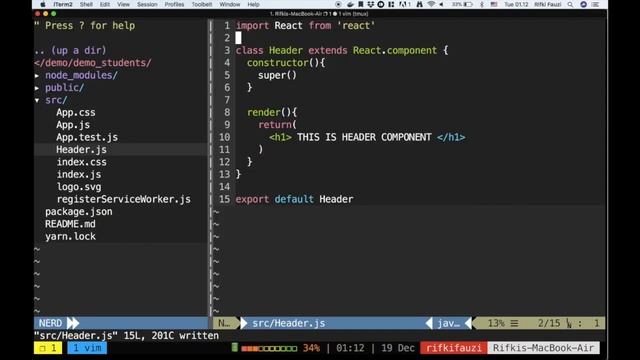
Task: Open package.json in the file tree
Action: pyautogui.click(x=78, y=211)
